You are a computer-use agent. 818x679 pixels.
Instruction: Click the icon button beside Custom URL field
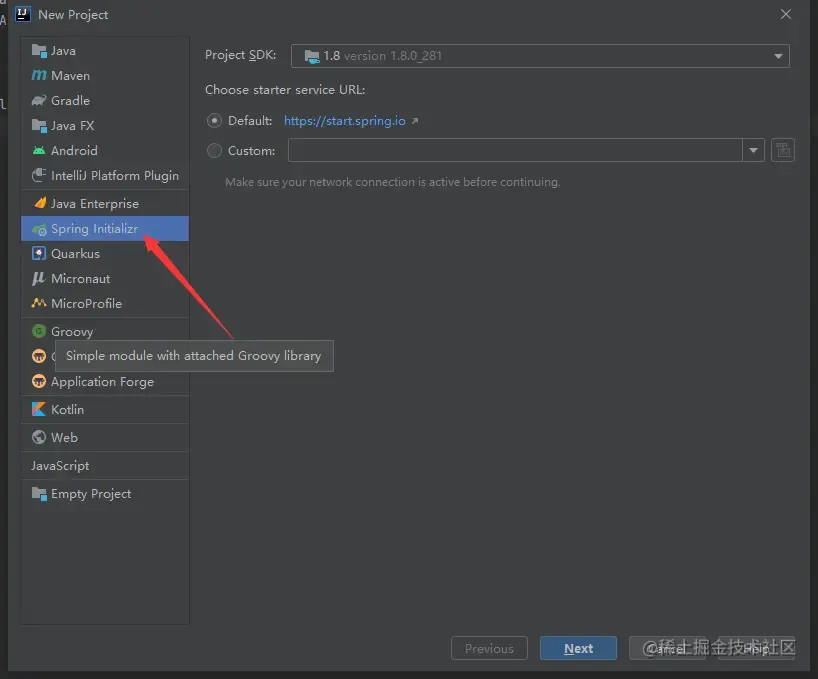[x=783, y=150]
